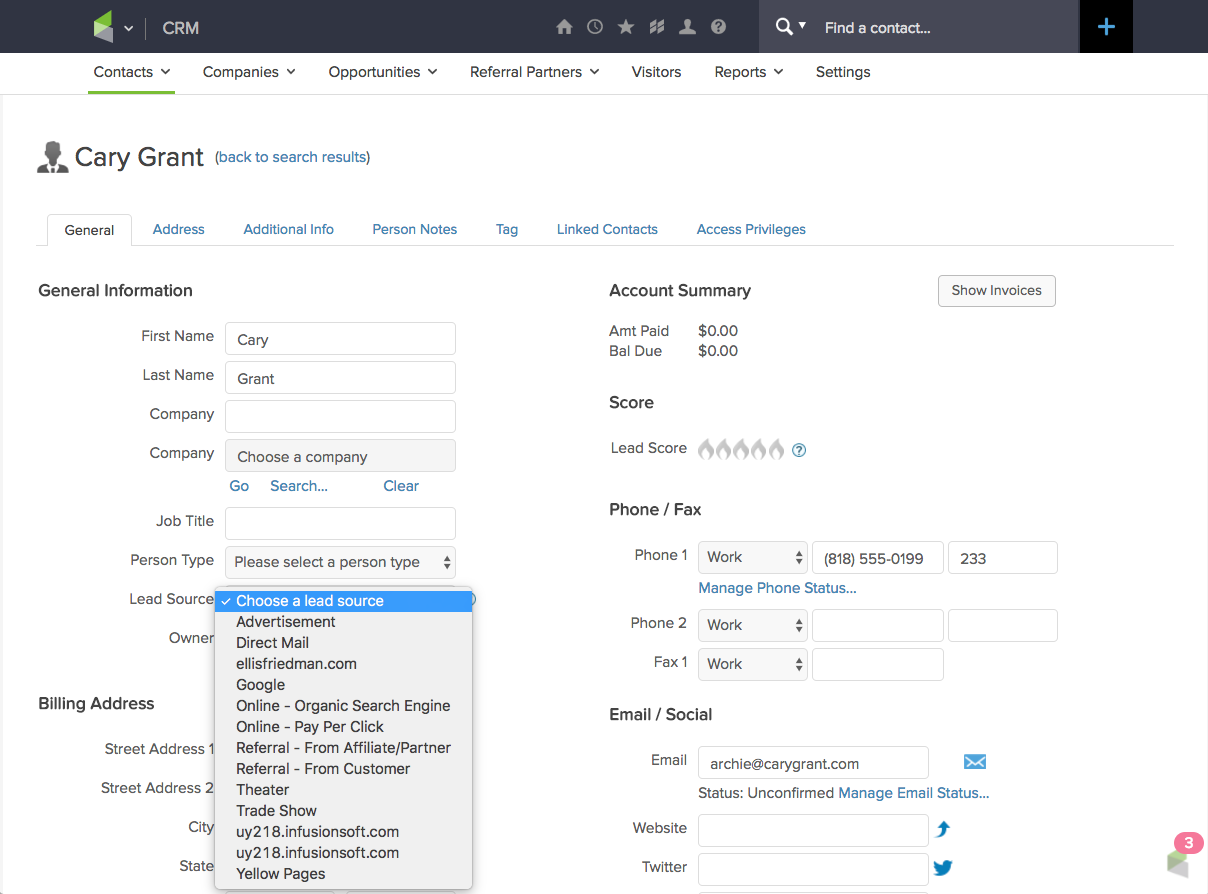Open the Person Type dropdown
The height and width of the screenshot is (894, 1208).
(x=340, y=563)
